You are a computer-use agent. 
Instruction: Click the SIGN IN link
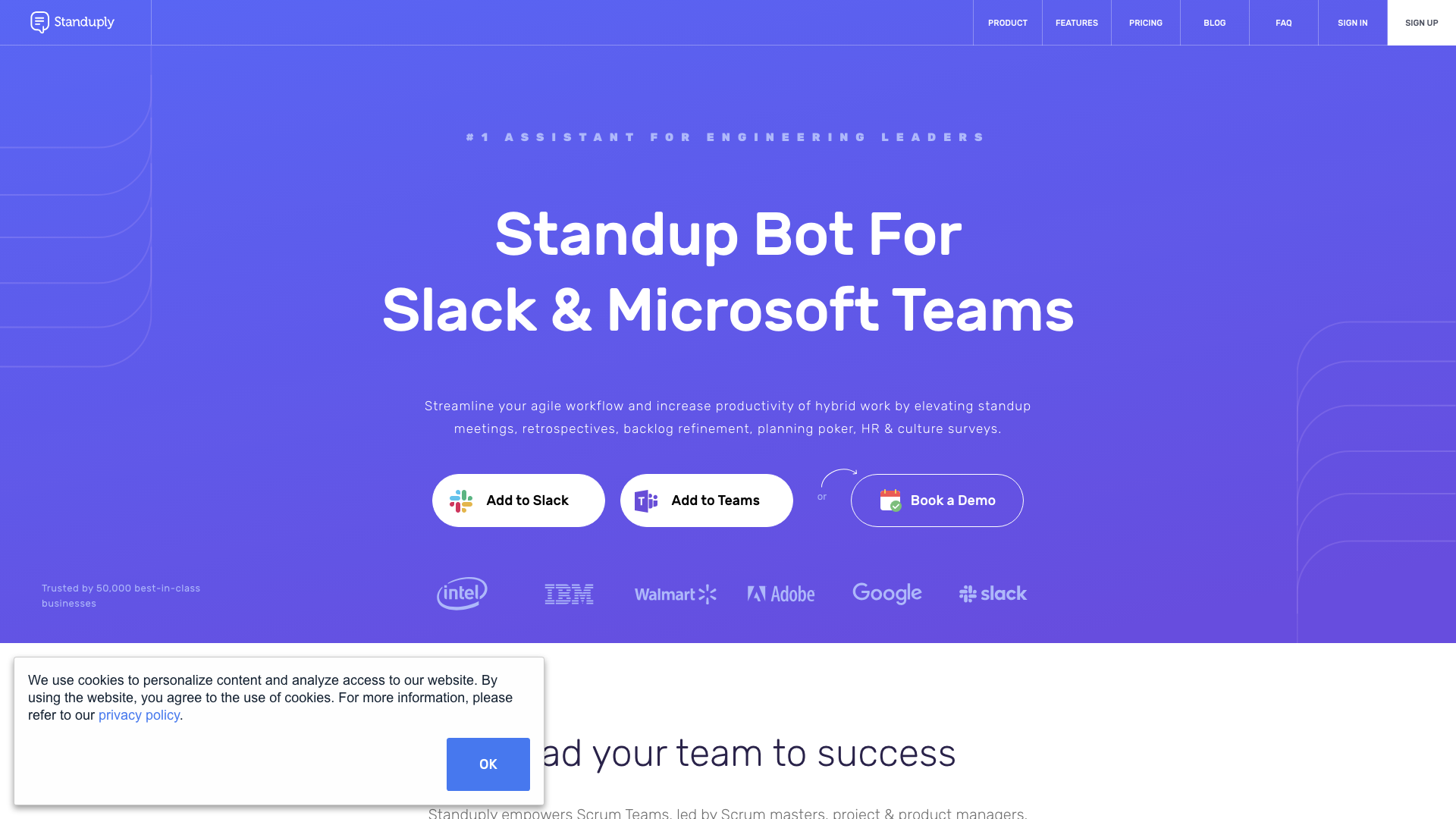click(1352, 22)
